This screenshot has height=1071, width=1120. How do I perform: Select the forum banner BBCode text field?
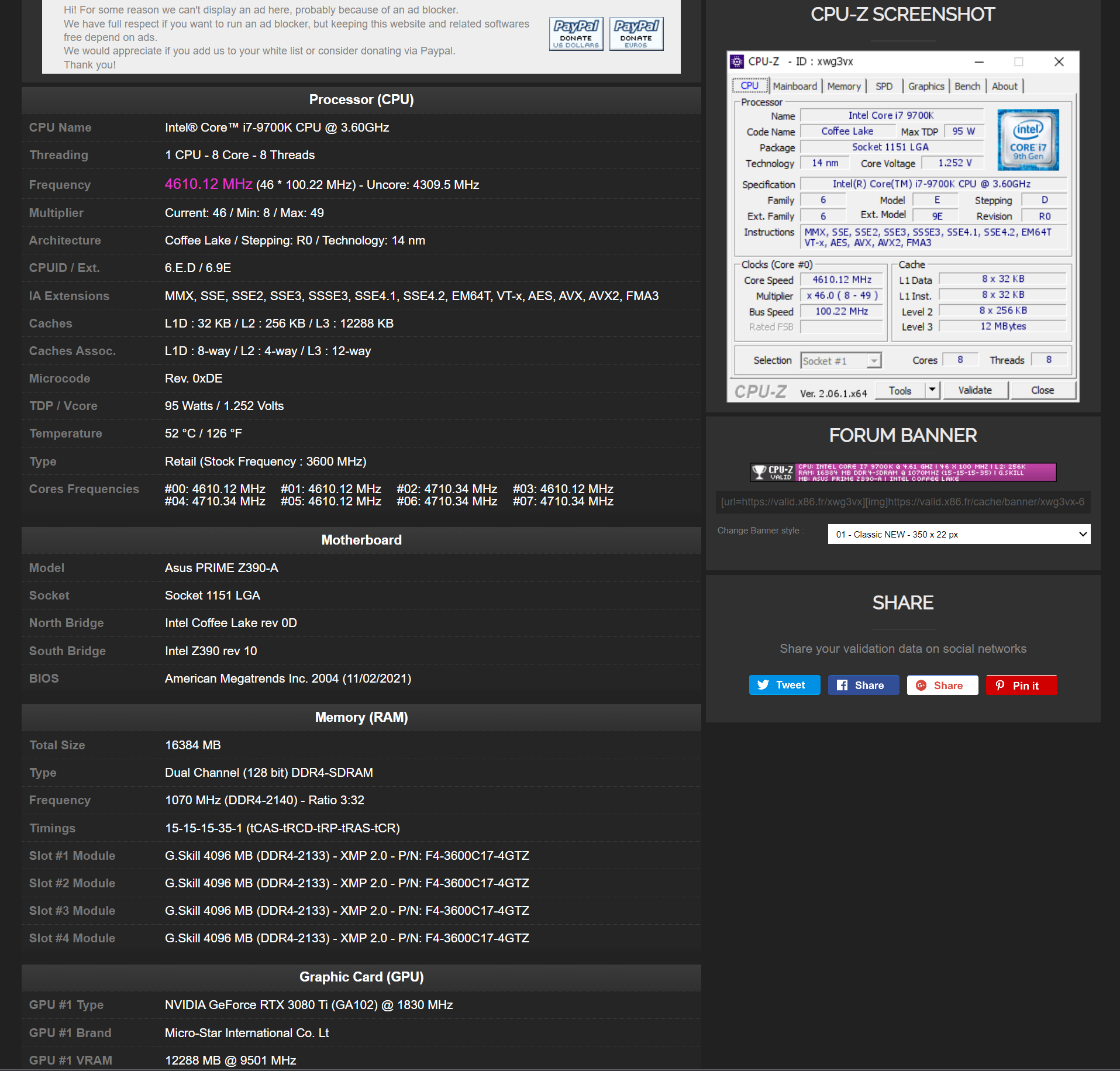903,502
